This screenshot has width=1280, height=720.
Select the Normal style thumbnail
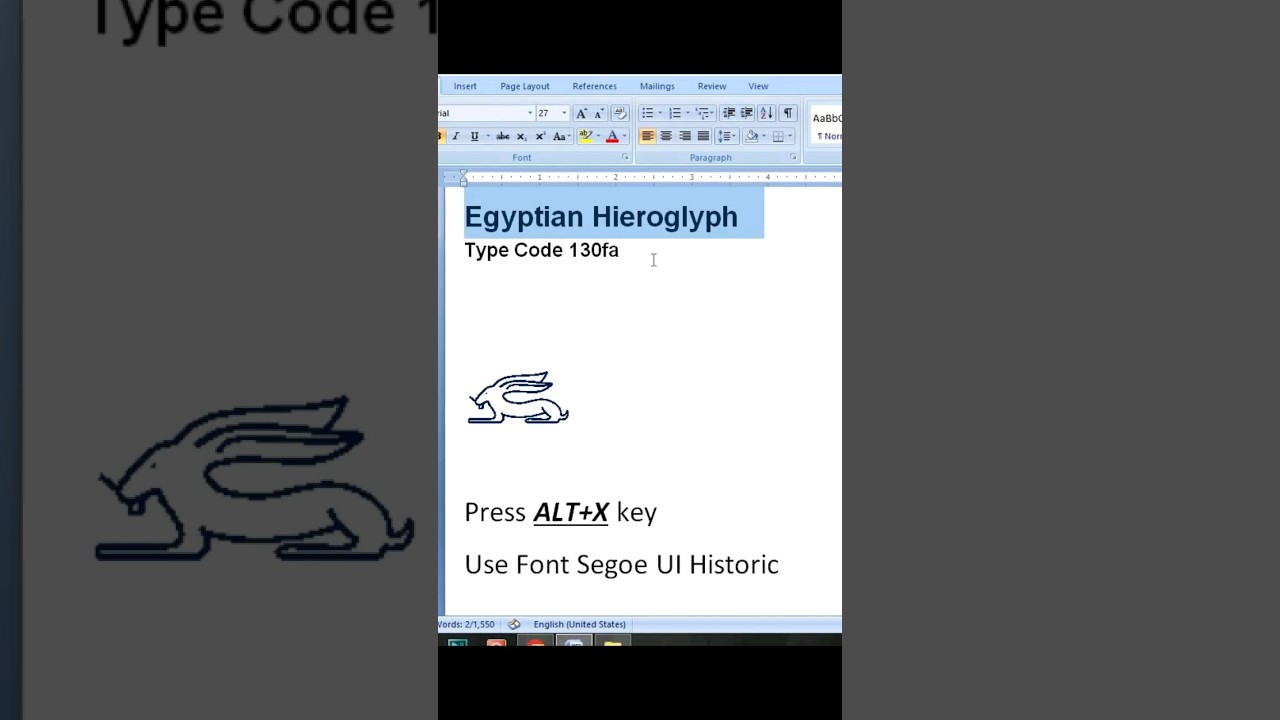click(827, 126)
